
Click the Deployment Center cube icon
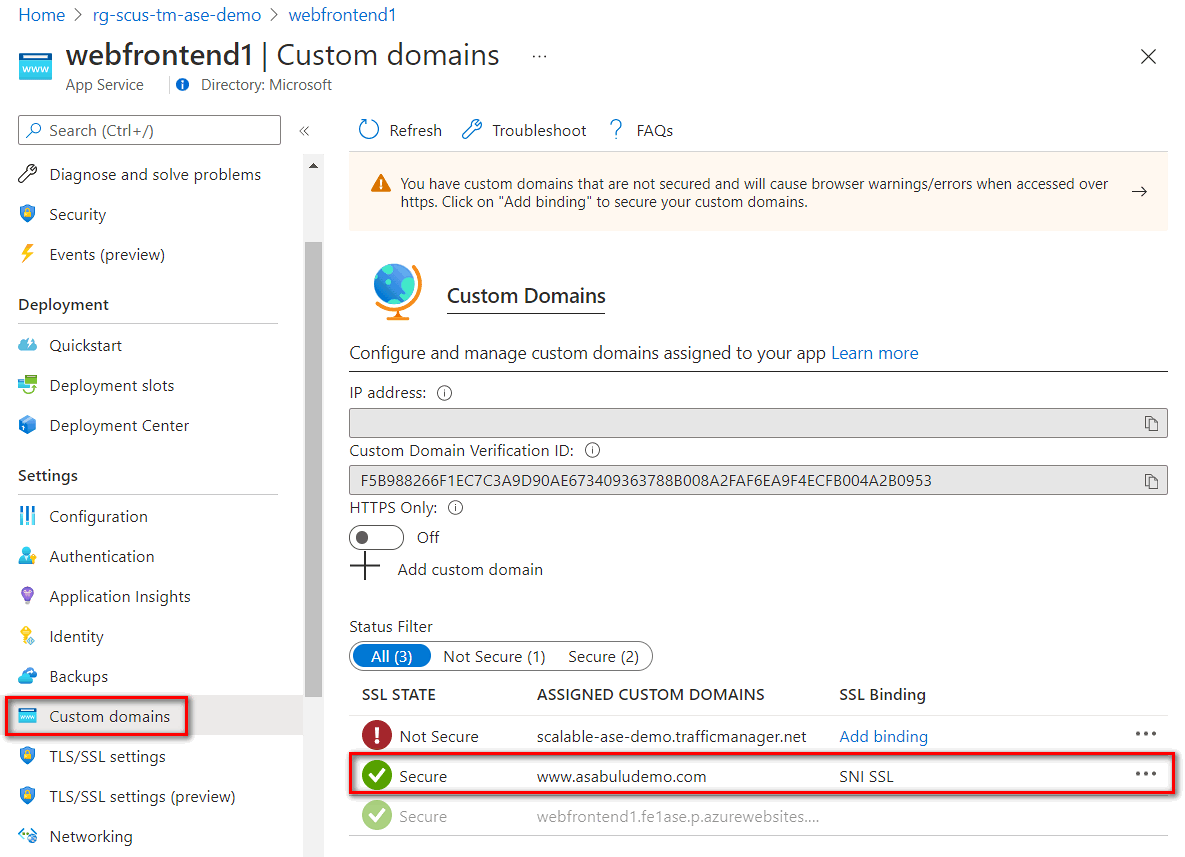click(28, 425)
